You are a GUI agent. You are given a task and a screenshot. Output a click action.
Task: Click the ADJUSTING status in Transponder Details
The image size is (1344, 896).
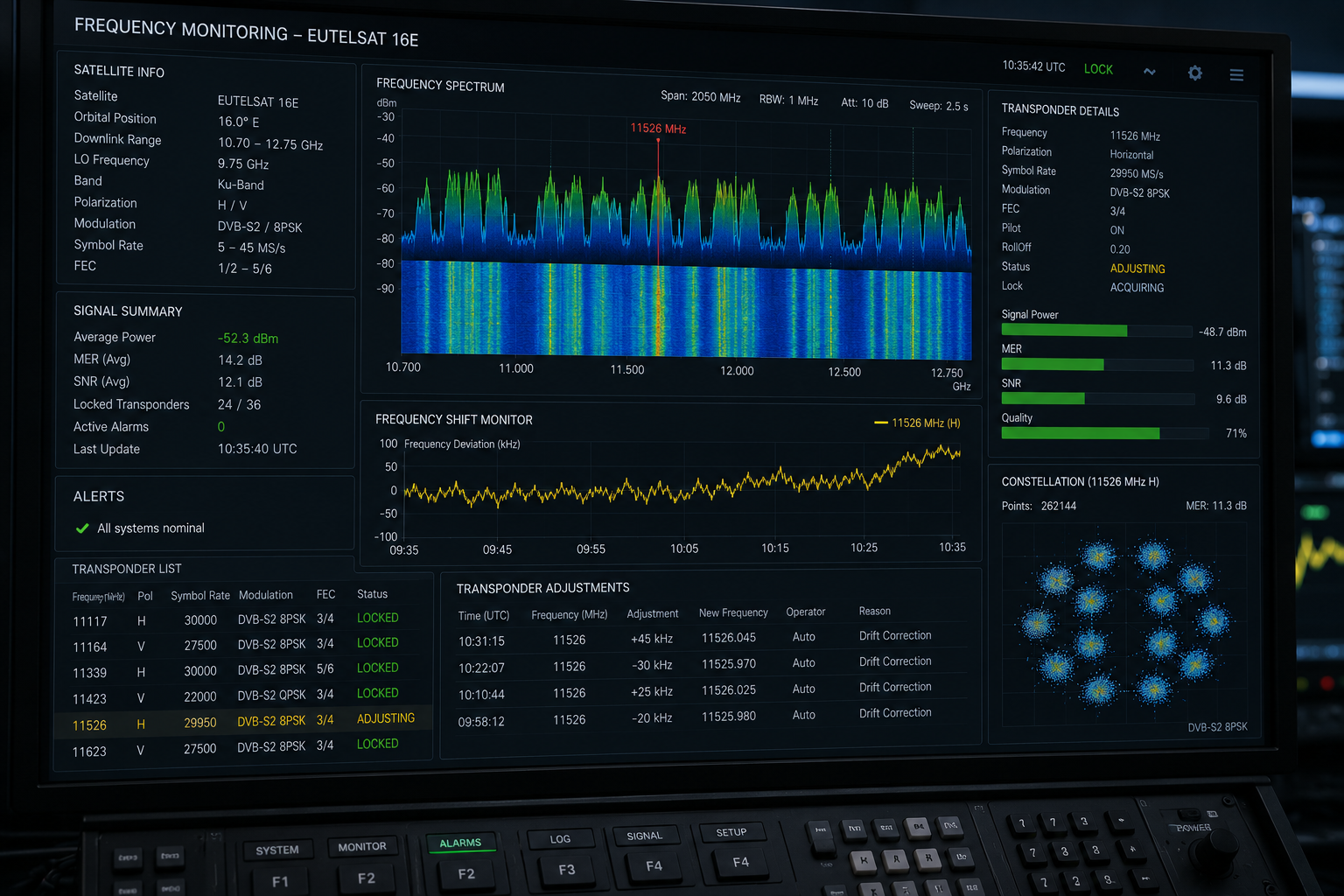[1137, 269]
